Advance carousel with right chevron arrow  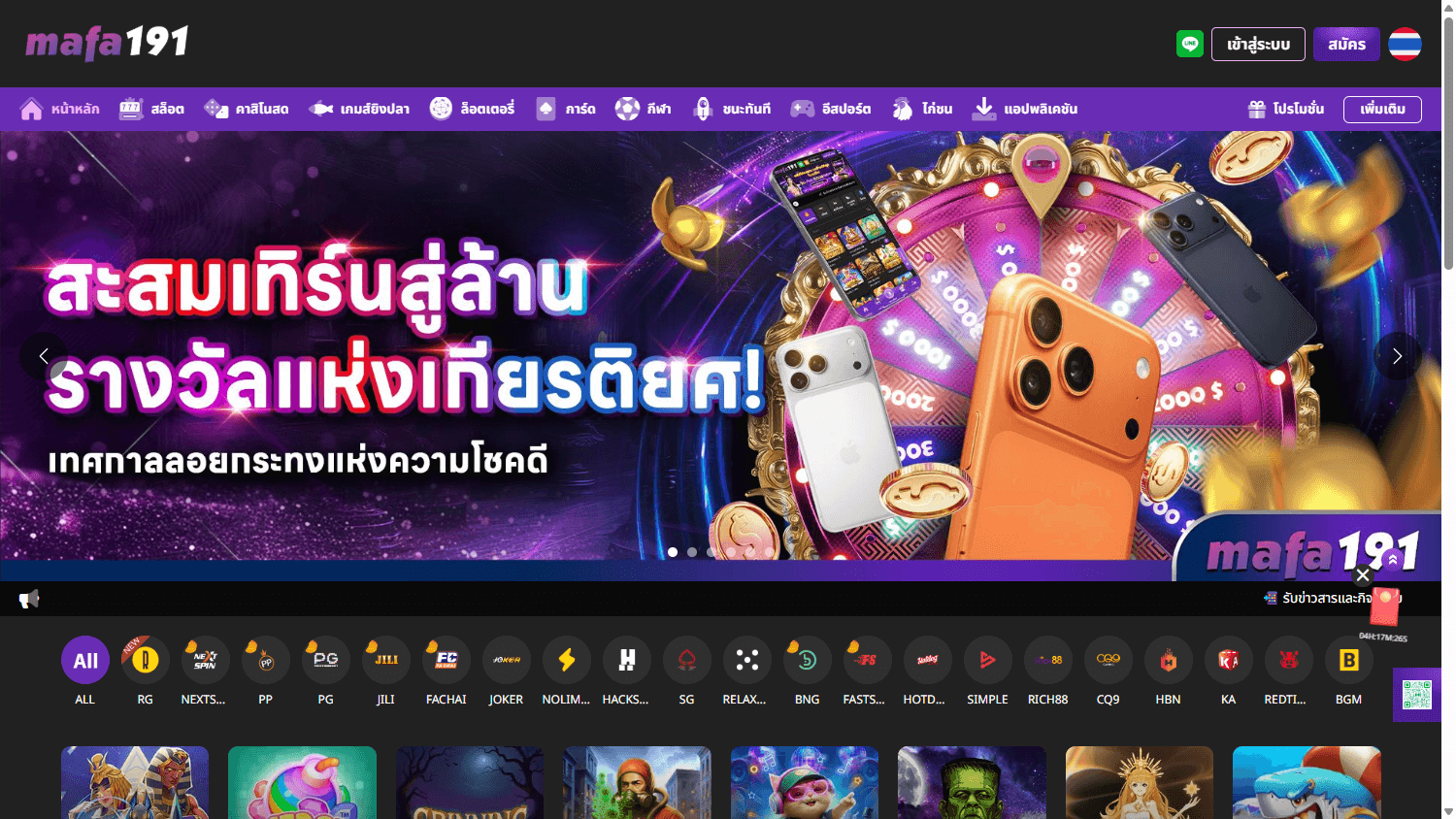point(1398,356)
